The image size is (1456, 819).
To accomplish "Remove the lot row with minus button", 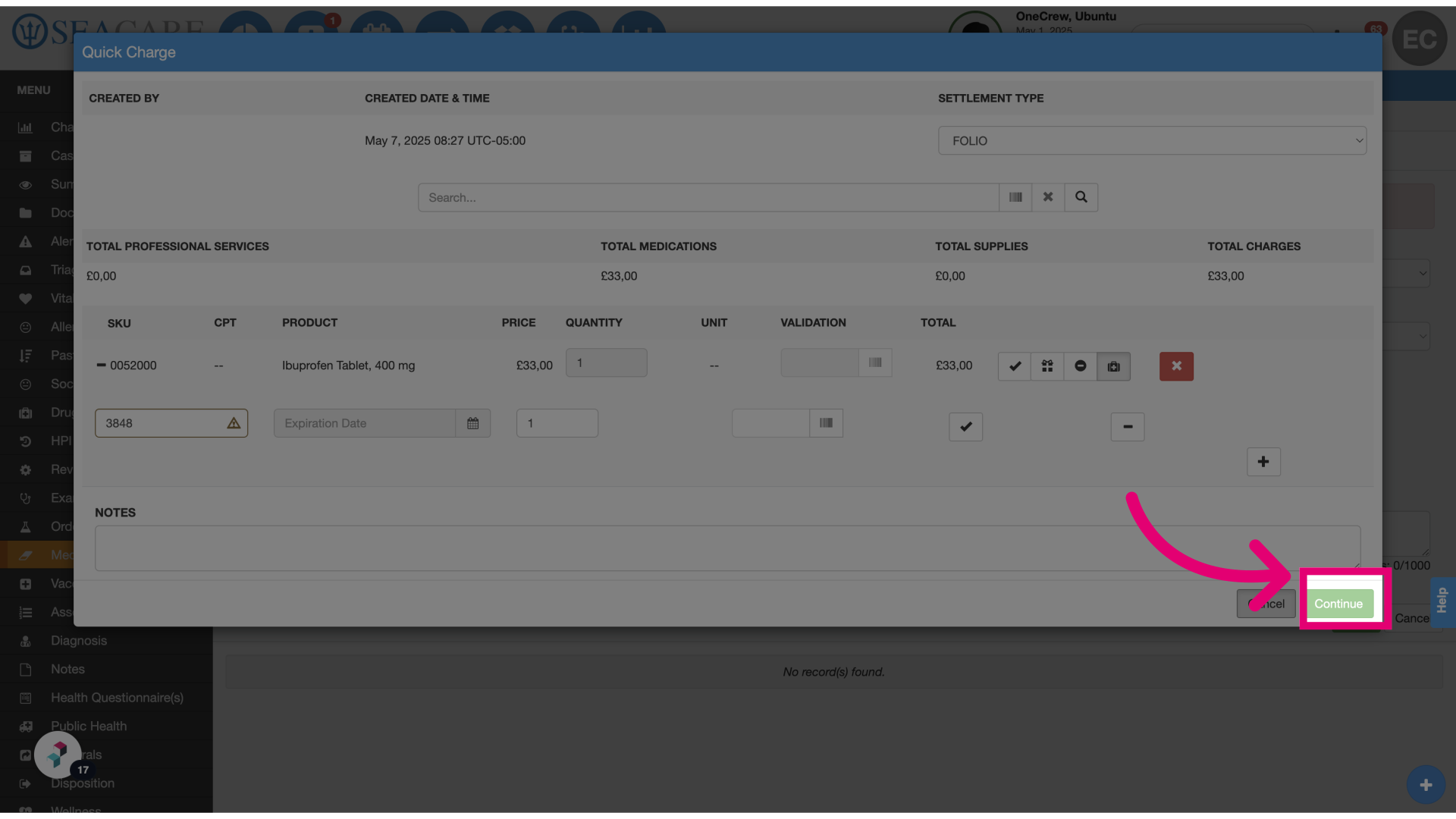I will 1128,427.
